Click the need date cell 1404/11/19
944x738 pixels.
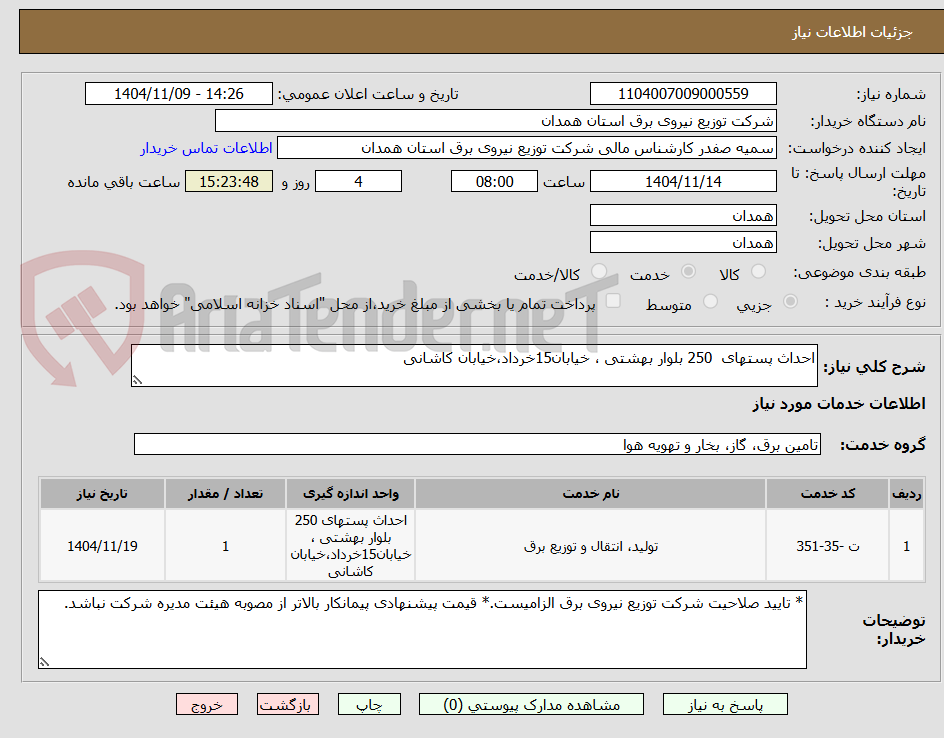click(x=102, y=546)
